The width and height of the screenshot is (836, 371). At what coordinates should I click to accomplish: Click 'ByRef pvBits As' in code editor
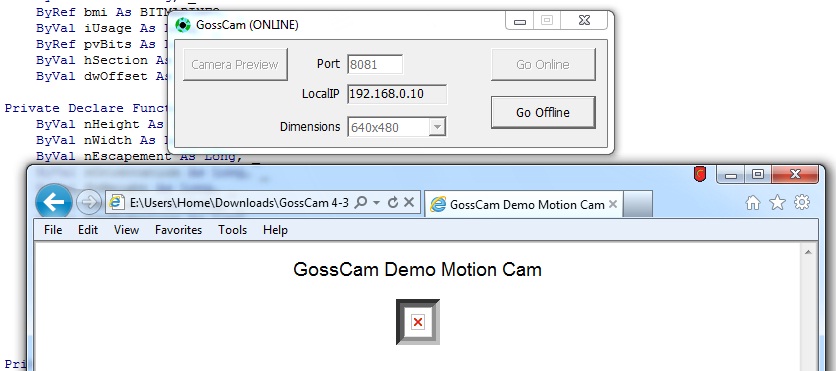pyautogui.click(x=96, y=44)
